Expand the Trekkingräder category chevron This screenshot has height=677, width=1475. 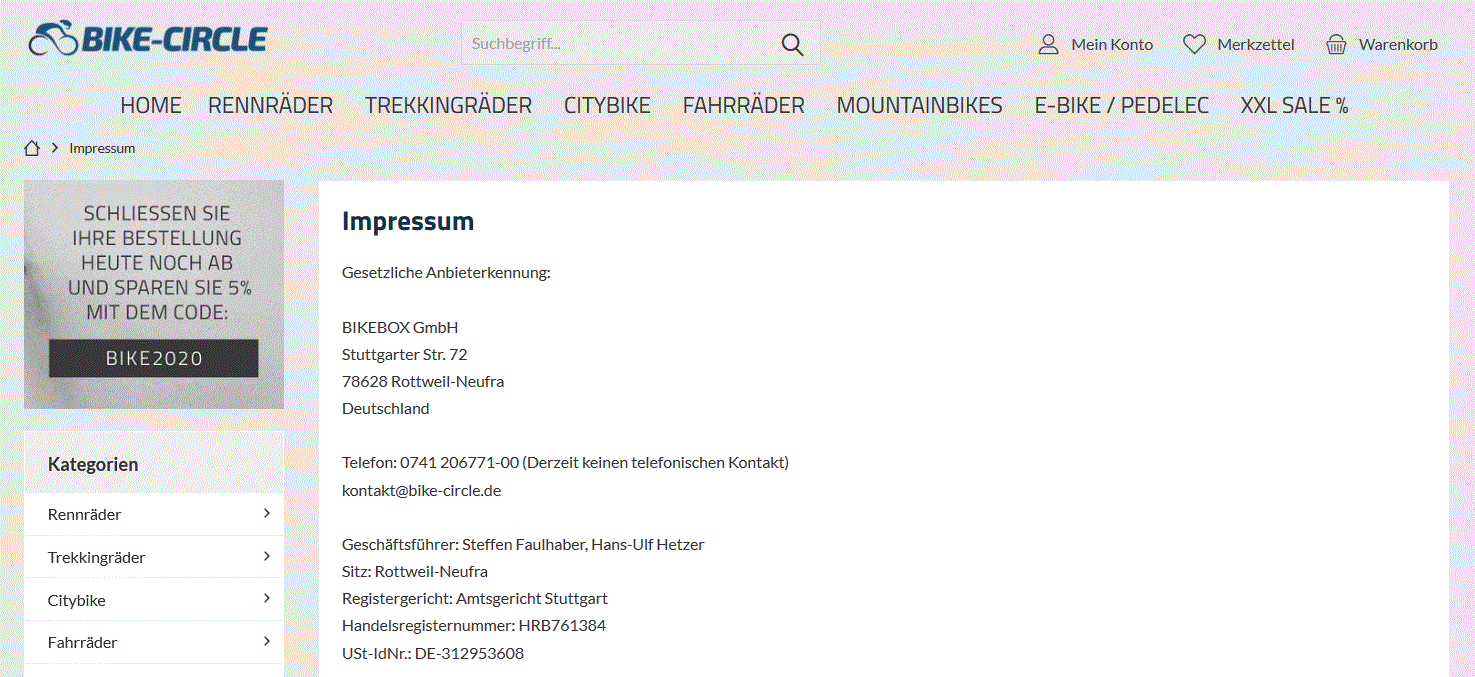[x=267, y=556]
